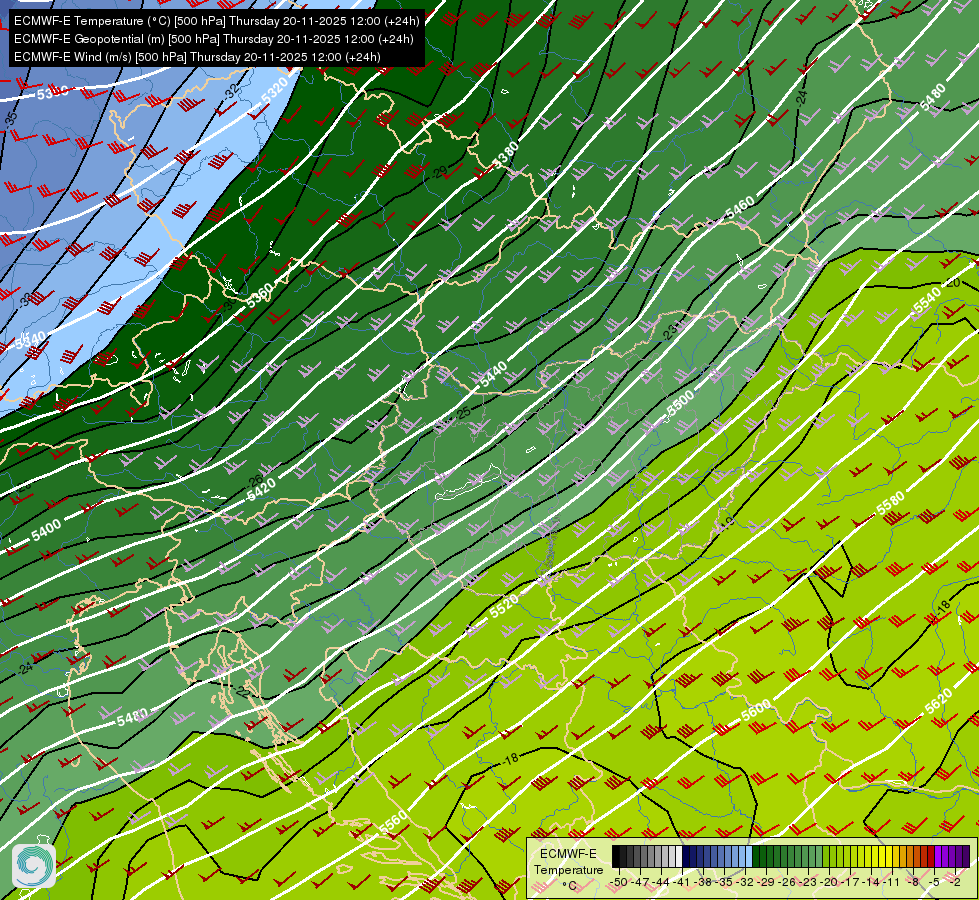The height and width of the screenshot is (900, 979).
Task: Click the 5500 geopotential contour label
Action: pos(681,403)
